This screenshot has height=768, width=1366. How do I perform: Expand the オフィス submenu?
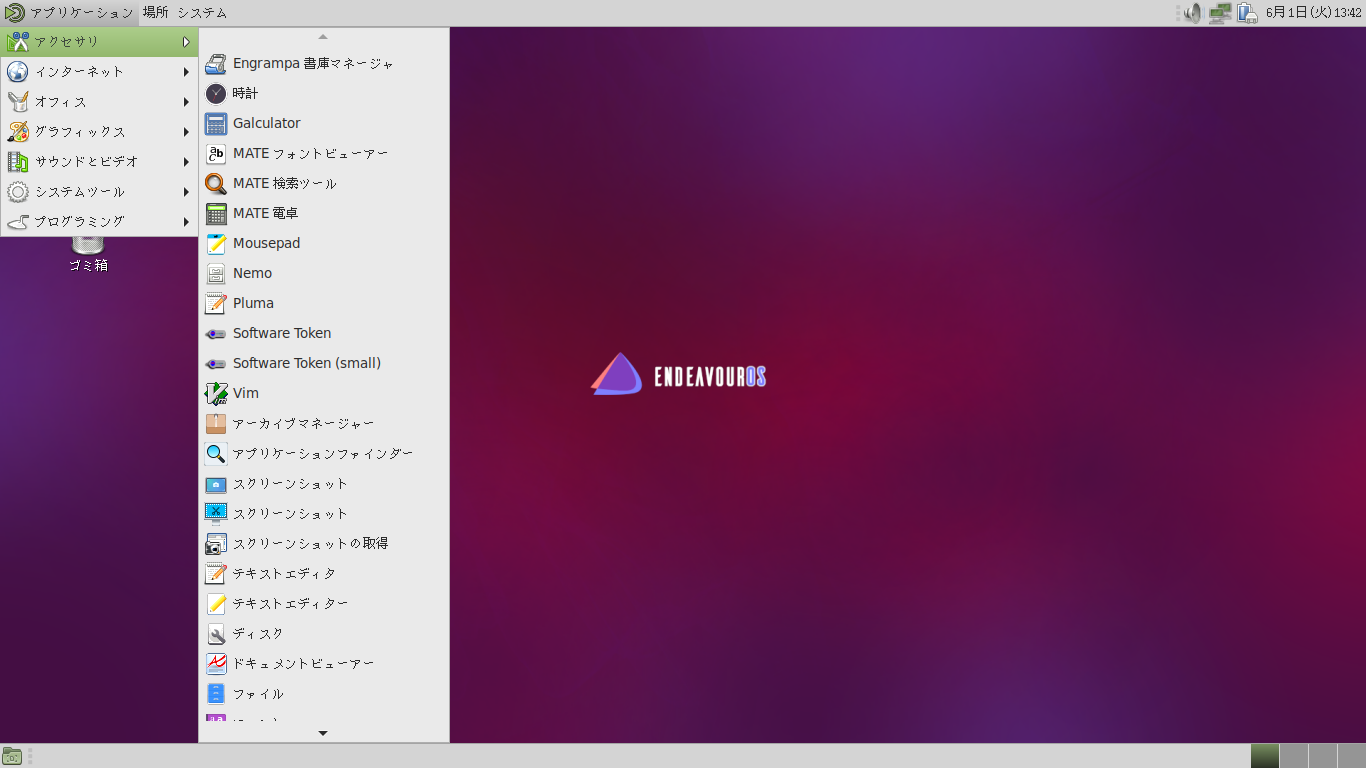coord(99,101)
